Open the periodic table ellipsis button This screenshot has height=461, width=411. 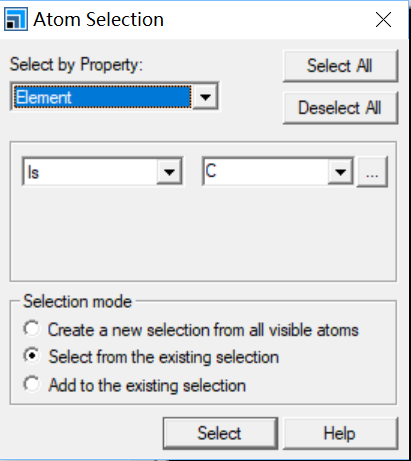tap(372, 172)
